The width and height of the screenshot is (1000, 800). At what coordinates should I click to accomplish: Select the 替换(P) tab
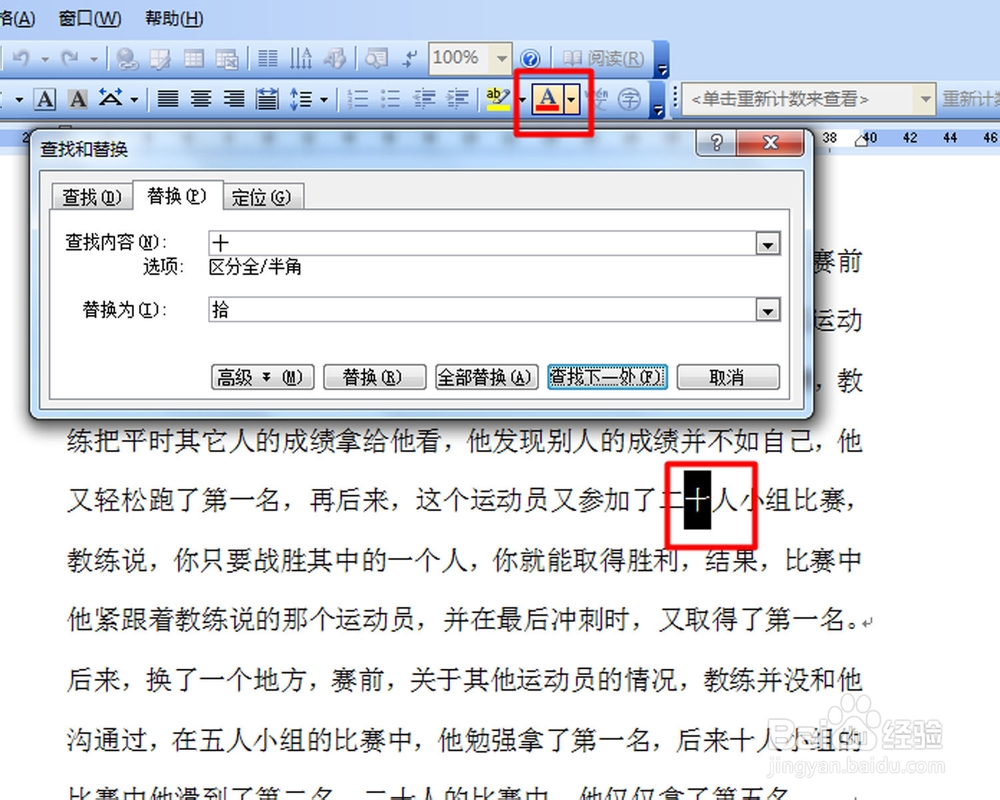(177, 195)
